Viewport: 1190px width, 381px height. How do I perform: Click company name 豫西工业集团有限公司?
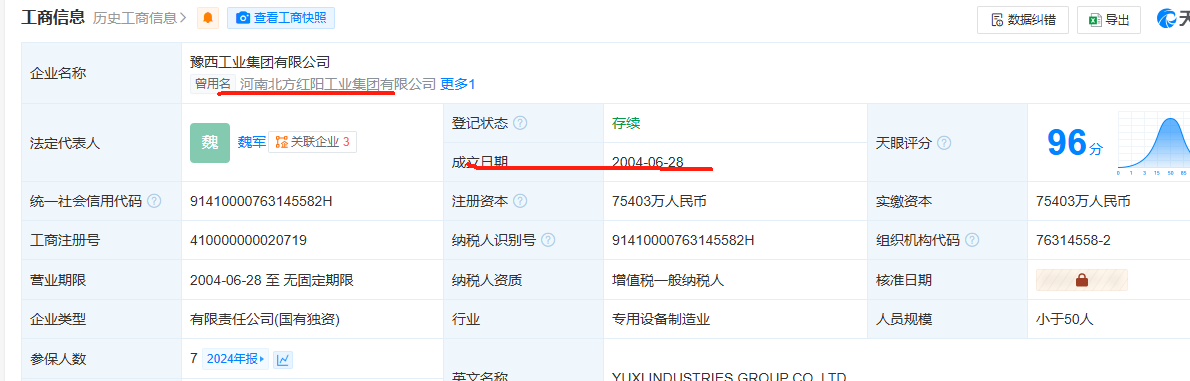pyautogui.click(x=260, y=62)
